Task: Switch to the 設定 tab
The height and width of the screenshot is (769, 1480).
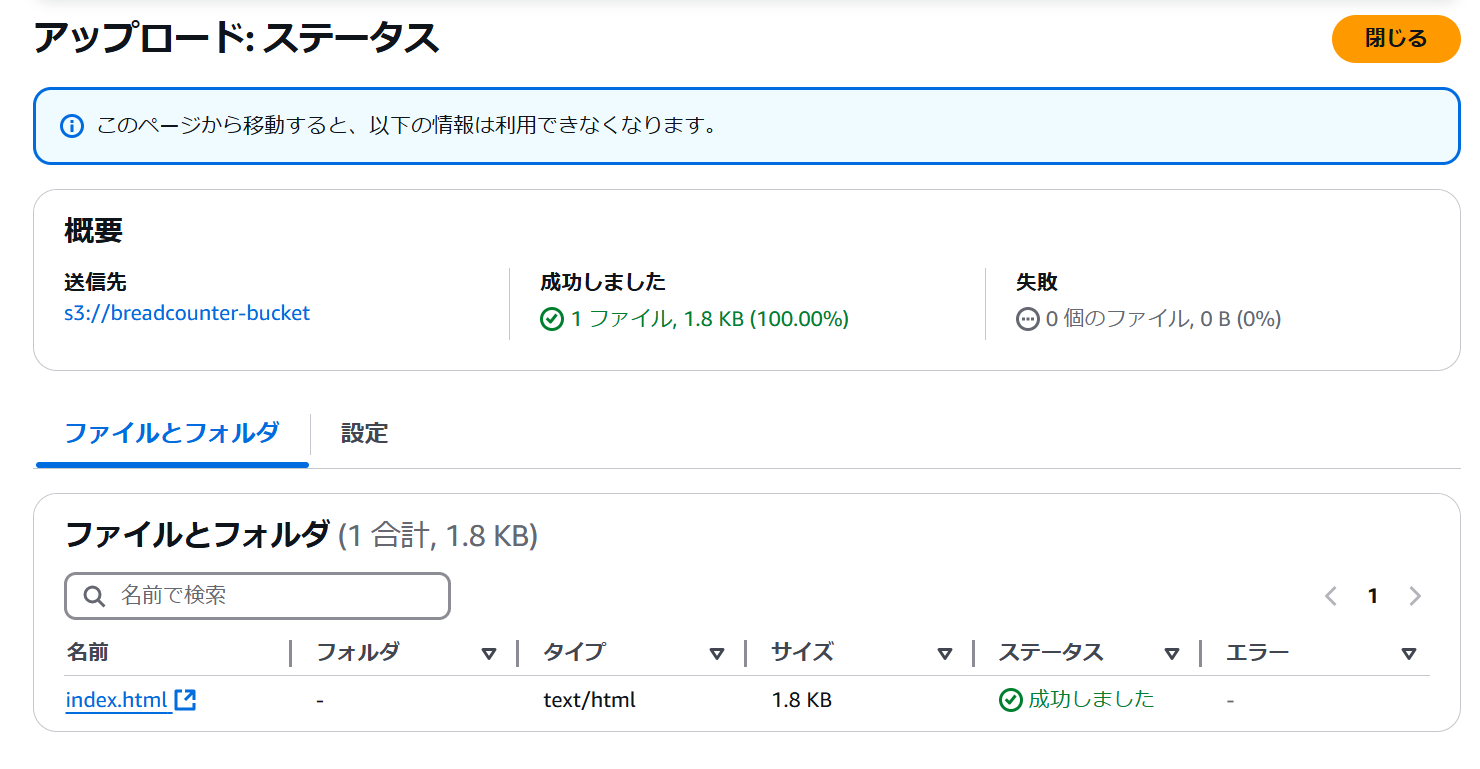Action: click(x=365, y=433)
